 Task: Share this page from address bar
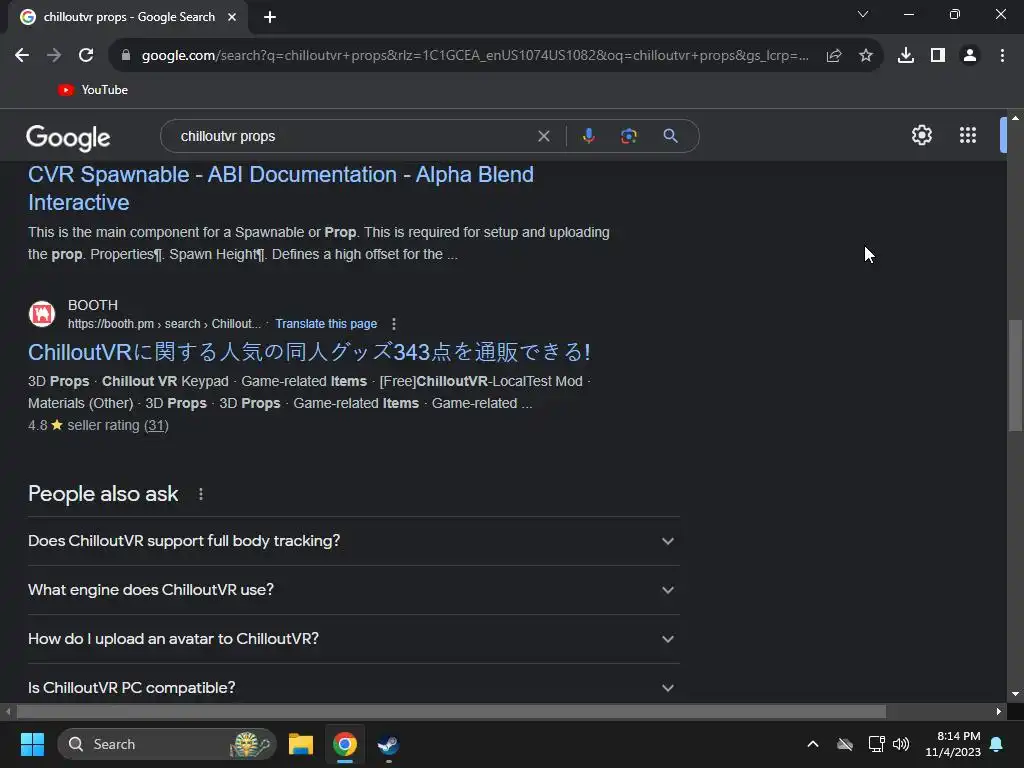click(834, 56)
